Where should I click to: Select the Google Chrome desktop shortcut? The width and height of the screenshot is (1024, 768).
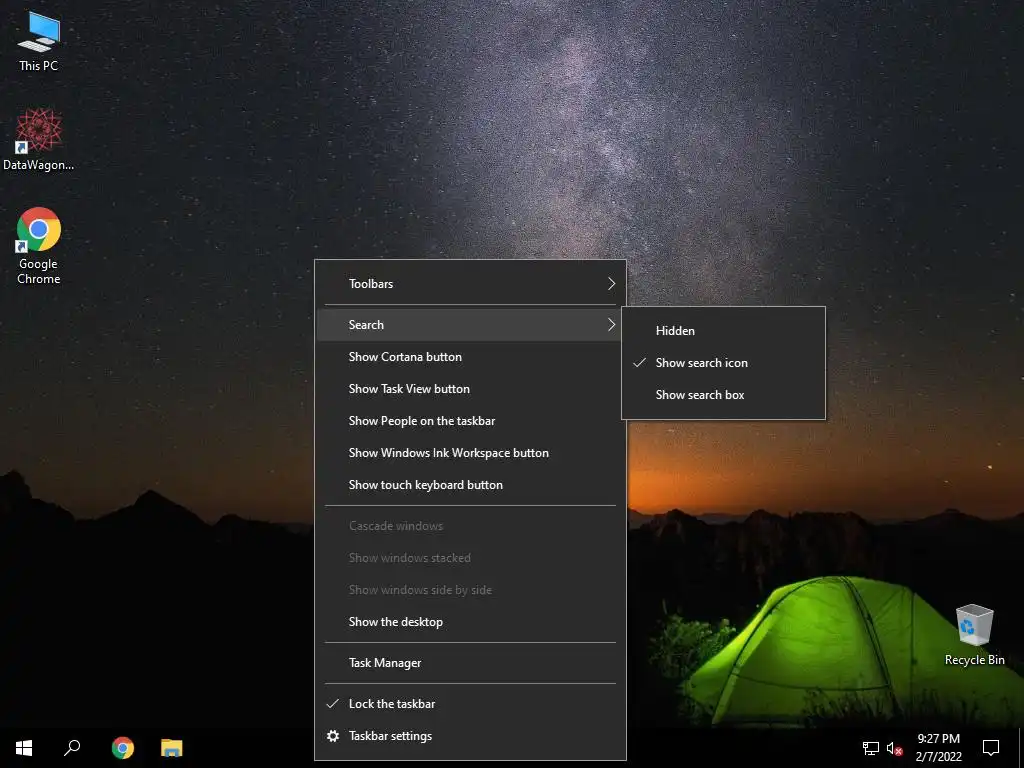point(39,246)
